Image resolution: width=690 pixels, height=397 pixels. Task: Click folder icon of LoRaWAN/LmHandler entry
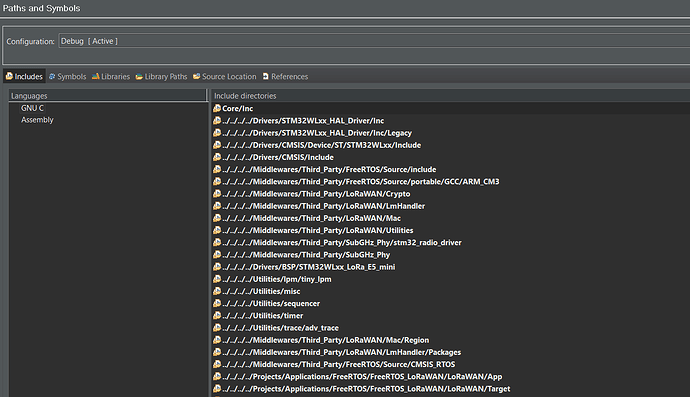[217, 206]
